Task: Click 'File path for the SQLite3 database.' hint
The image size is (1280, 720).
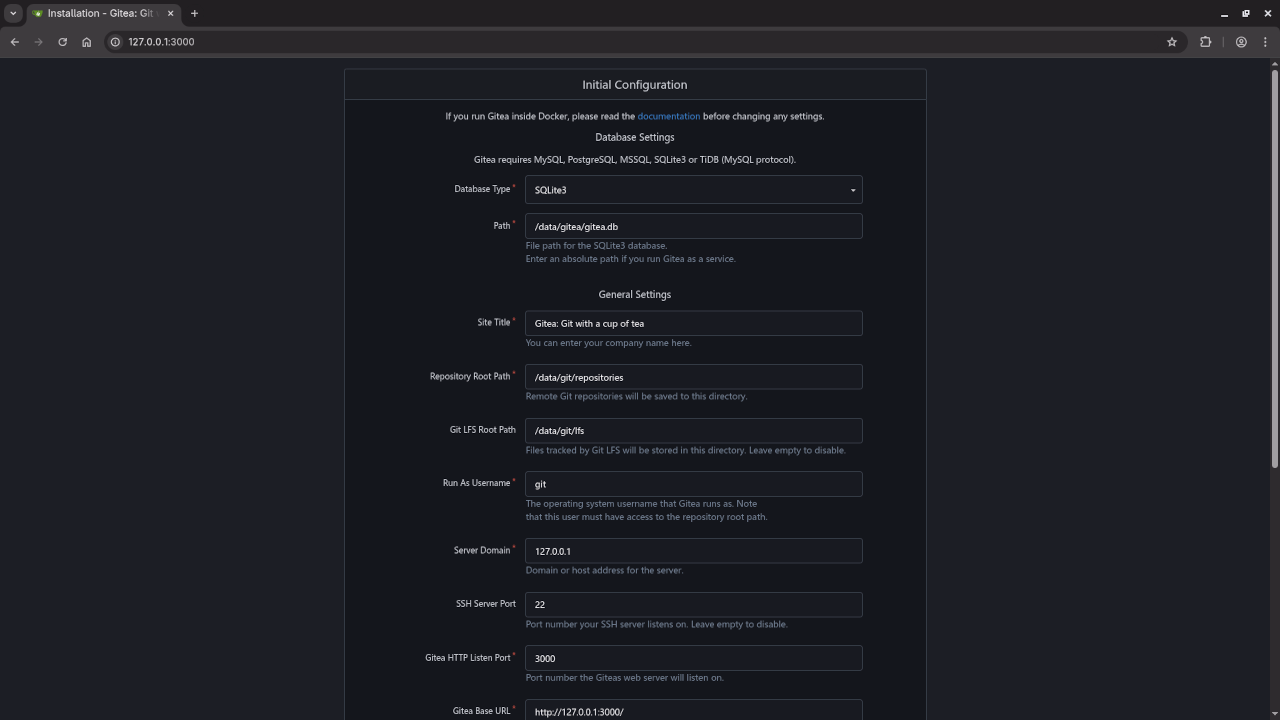Action: click(596, 245)
